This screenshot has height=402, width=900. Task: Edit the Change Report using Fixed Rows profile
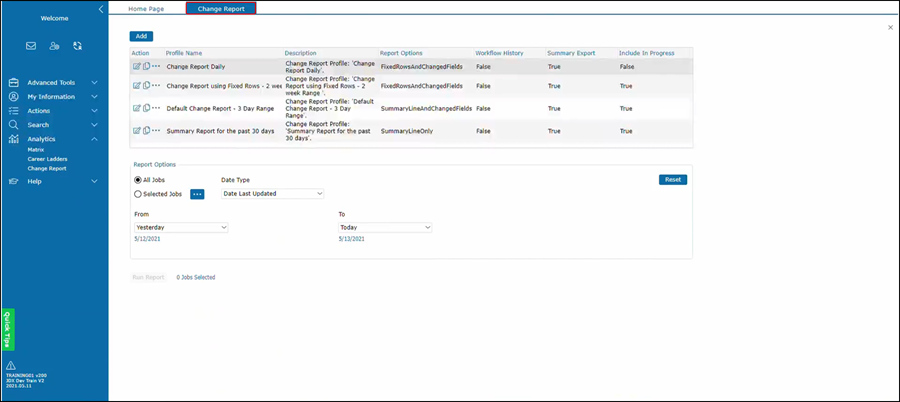click(137, 86)
